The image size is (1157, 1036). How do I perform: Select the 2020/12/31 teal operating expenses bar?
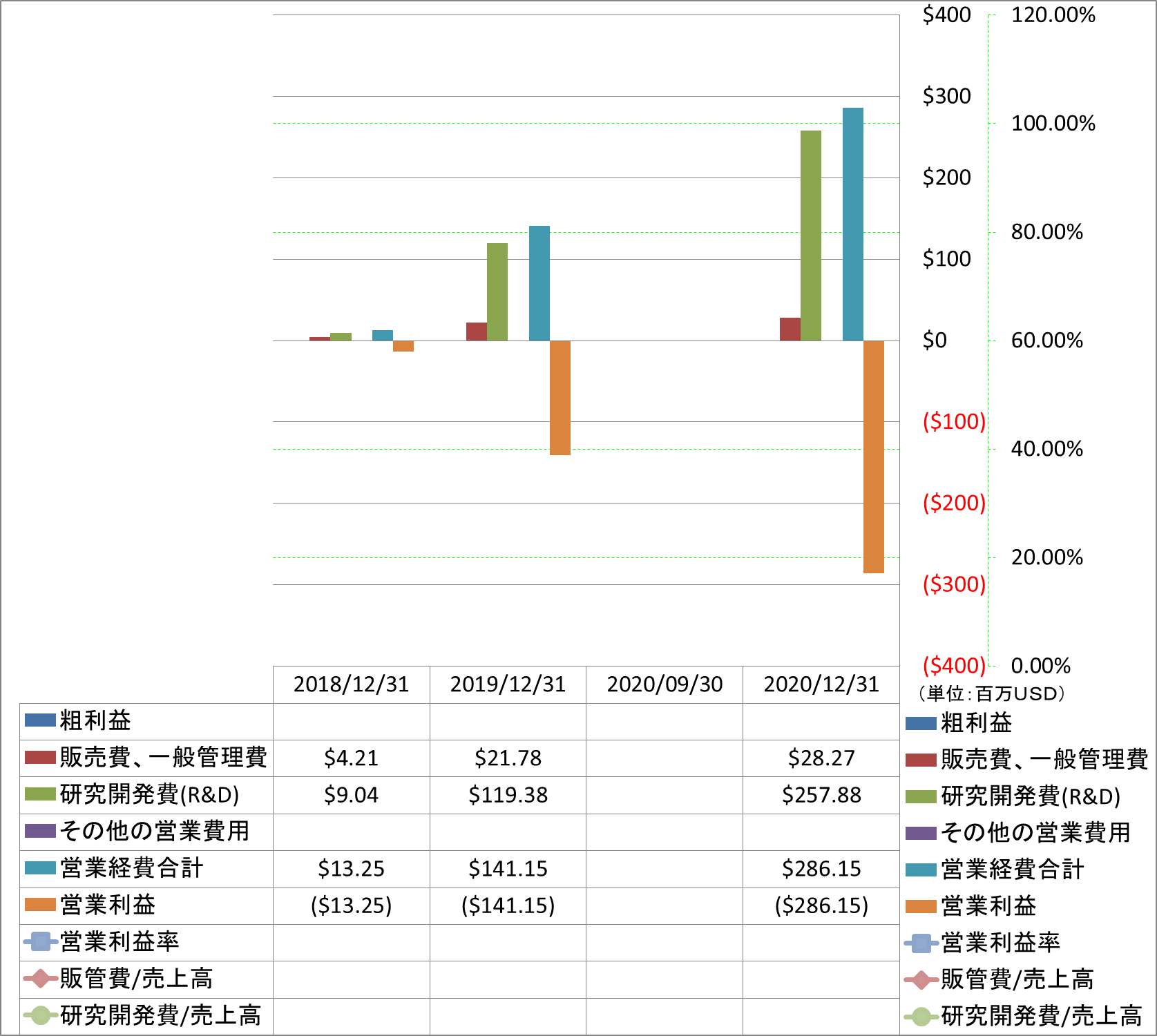pos(853,224)
